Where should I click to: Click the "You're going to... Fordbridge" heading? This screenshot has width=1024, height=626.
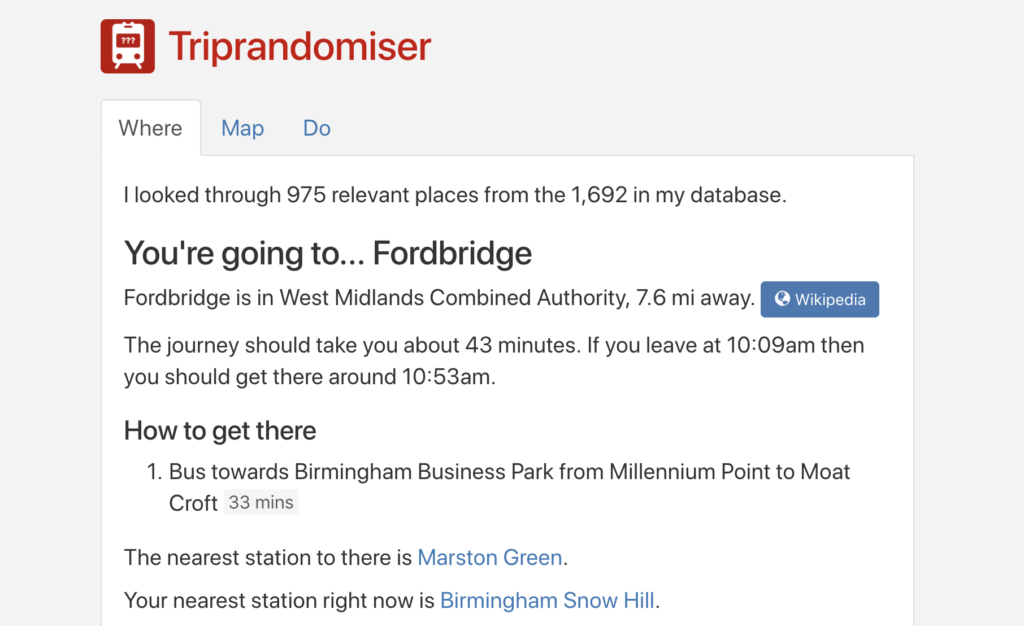click(327, 253)
